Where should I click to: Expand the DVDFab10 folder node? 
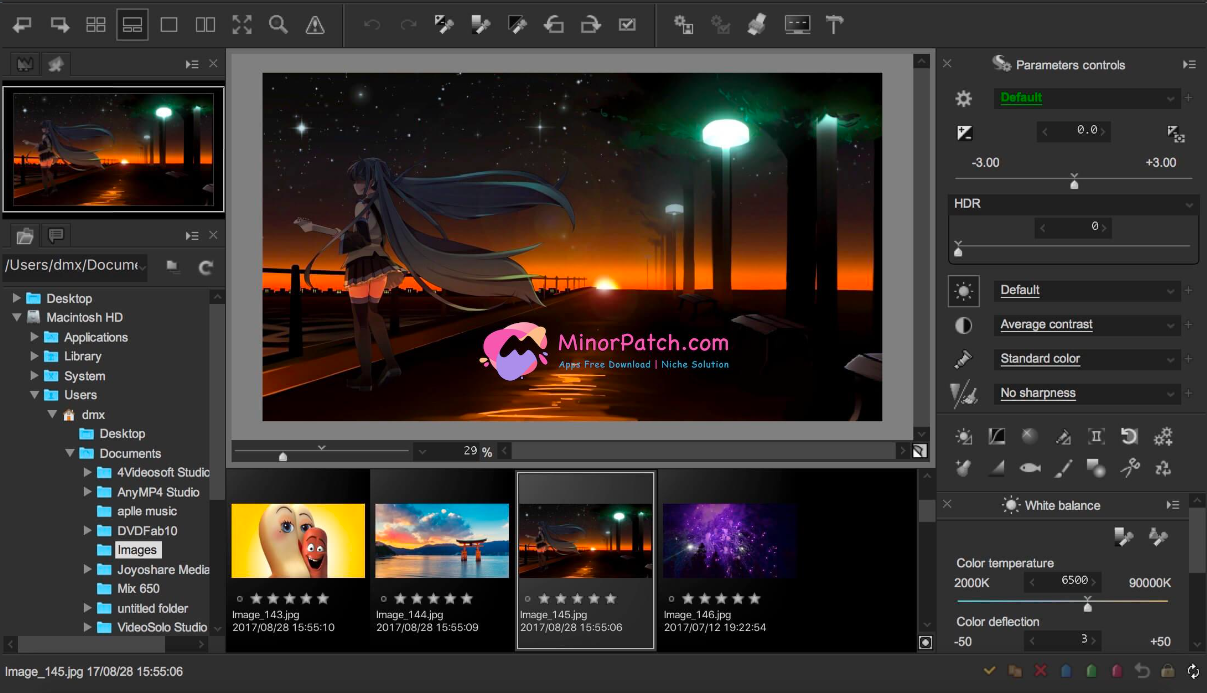[x=88, y=530]
